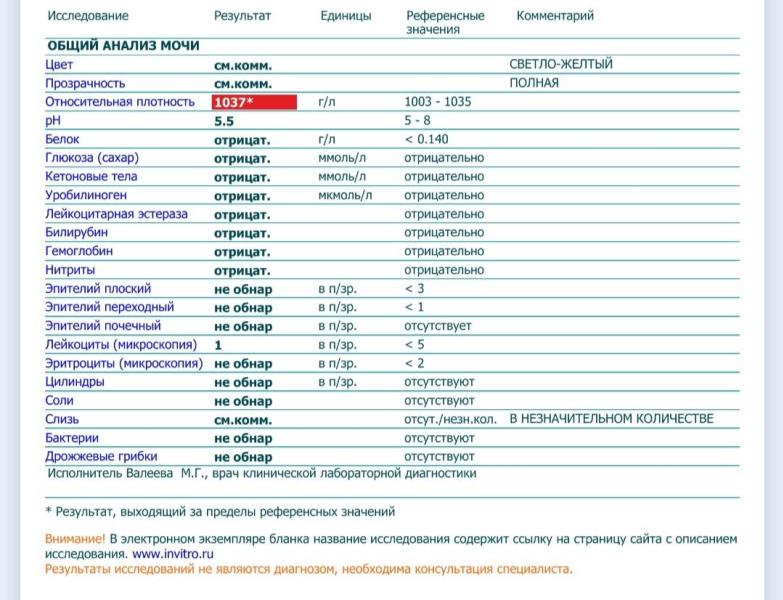Click the "Исследование" column header
Image resolution: width=783 pixels, height=600 pixels.
click(x=87, y=16)
